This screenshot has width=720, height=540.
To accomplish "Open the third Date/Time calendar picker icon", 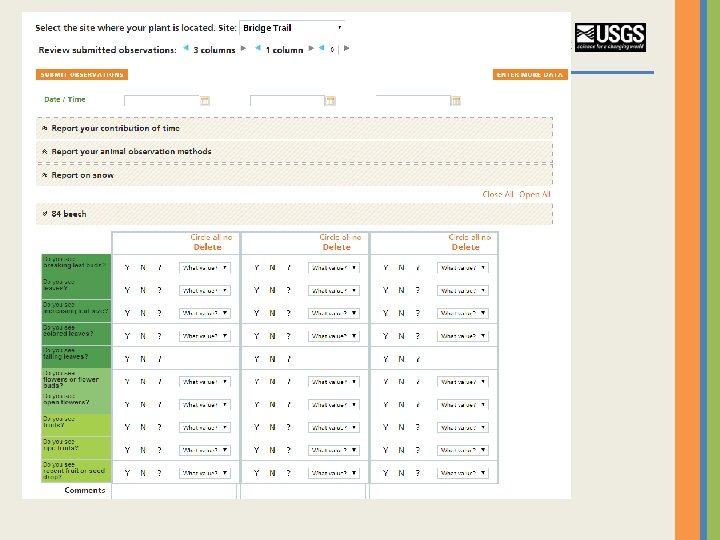I will [x=456, y=101].
